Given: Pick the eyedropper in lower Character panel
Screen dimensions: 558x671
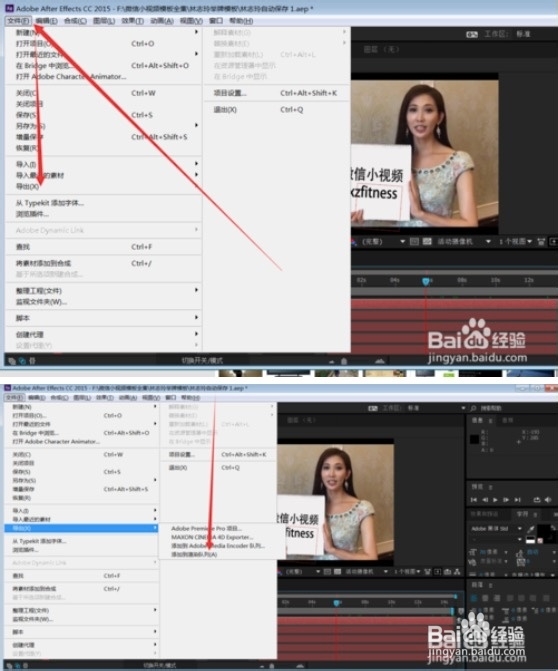Looking at the screenshot, I should [531, 529].
